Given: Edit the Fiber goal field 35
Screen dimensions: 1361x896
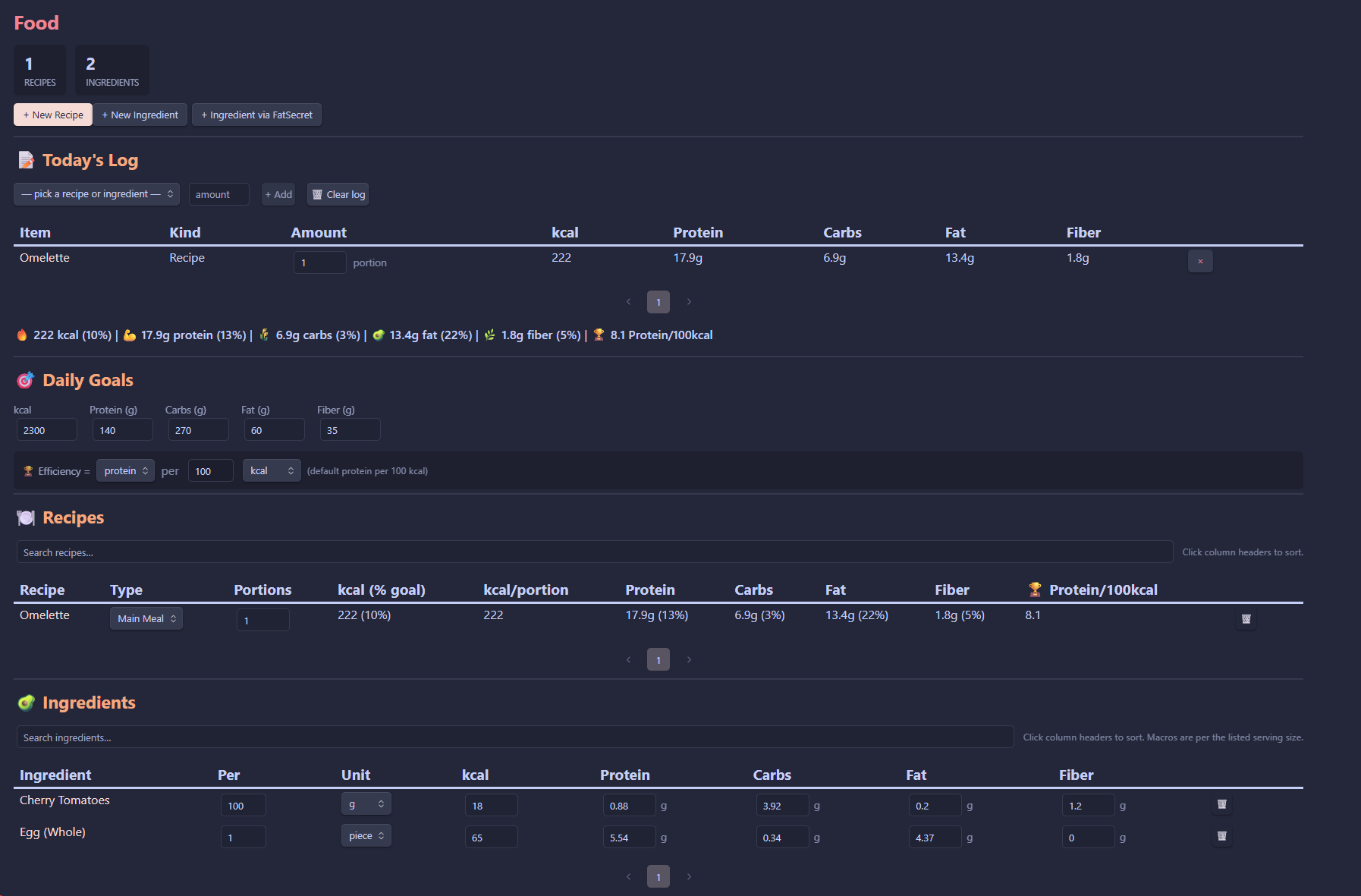Looking at the screenshot, I should pyautogui.click(x=350, y=429).
